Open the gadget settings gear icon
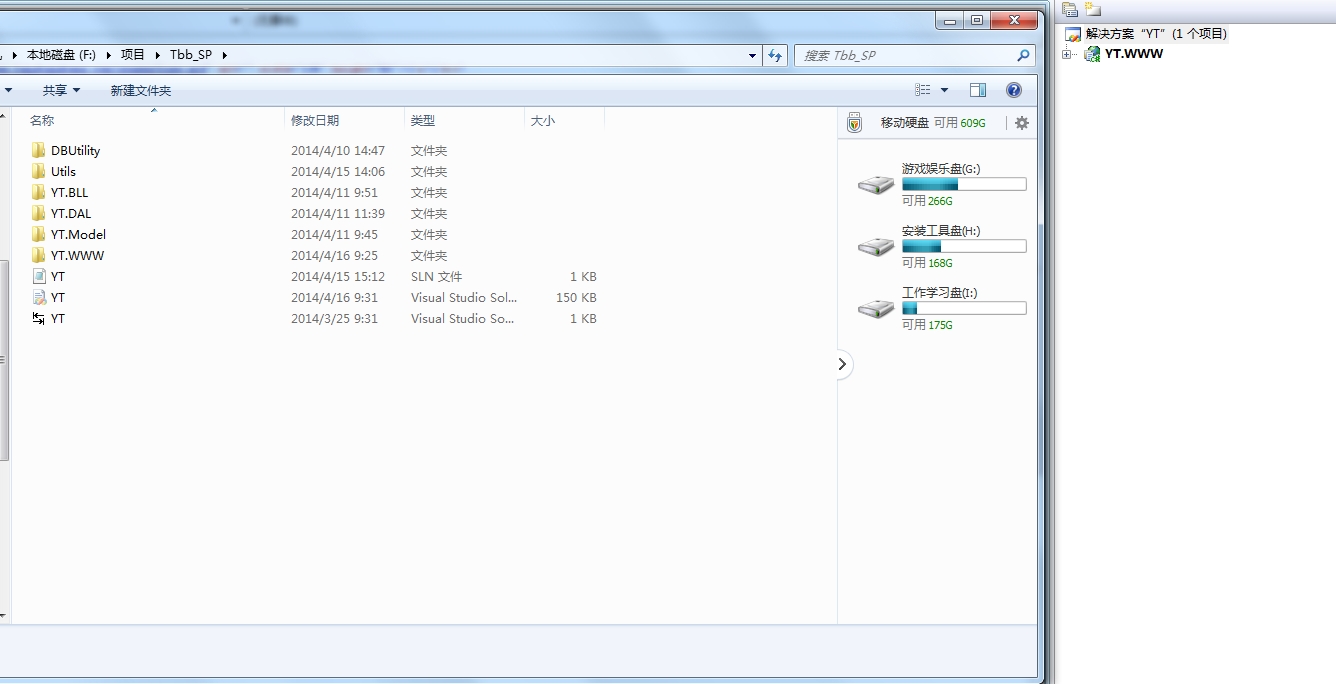Image resolution: width=1336 pixels, height=684 pixels. coord(1021,123)
